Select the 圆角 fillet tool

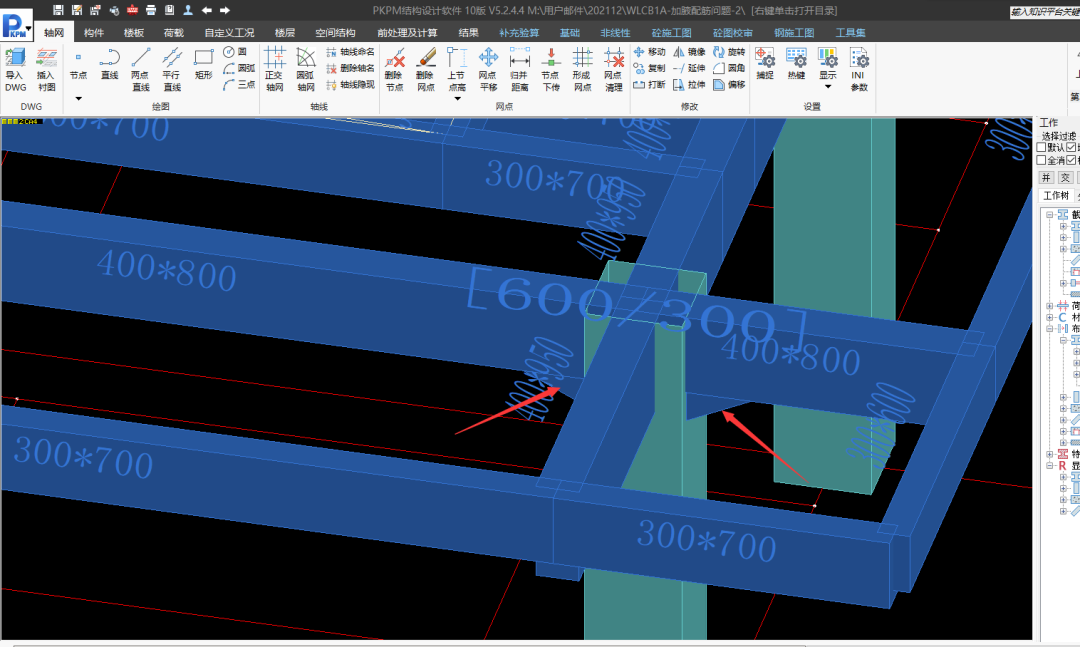tap(729, 68)
